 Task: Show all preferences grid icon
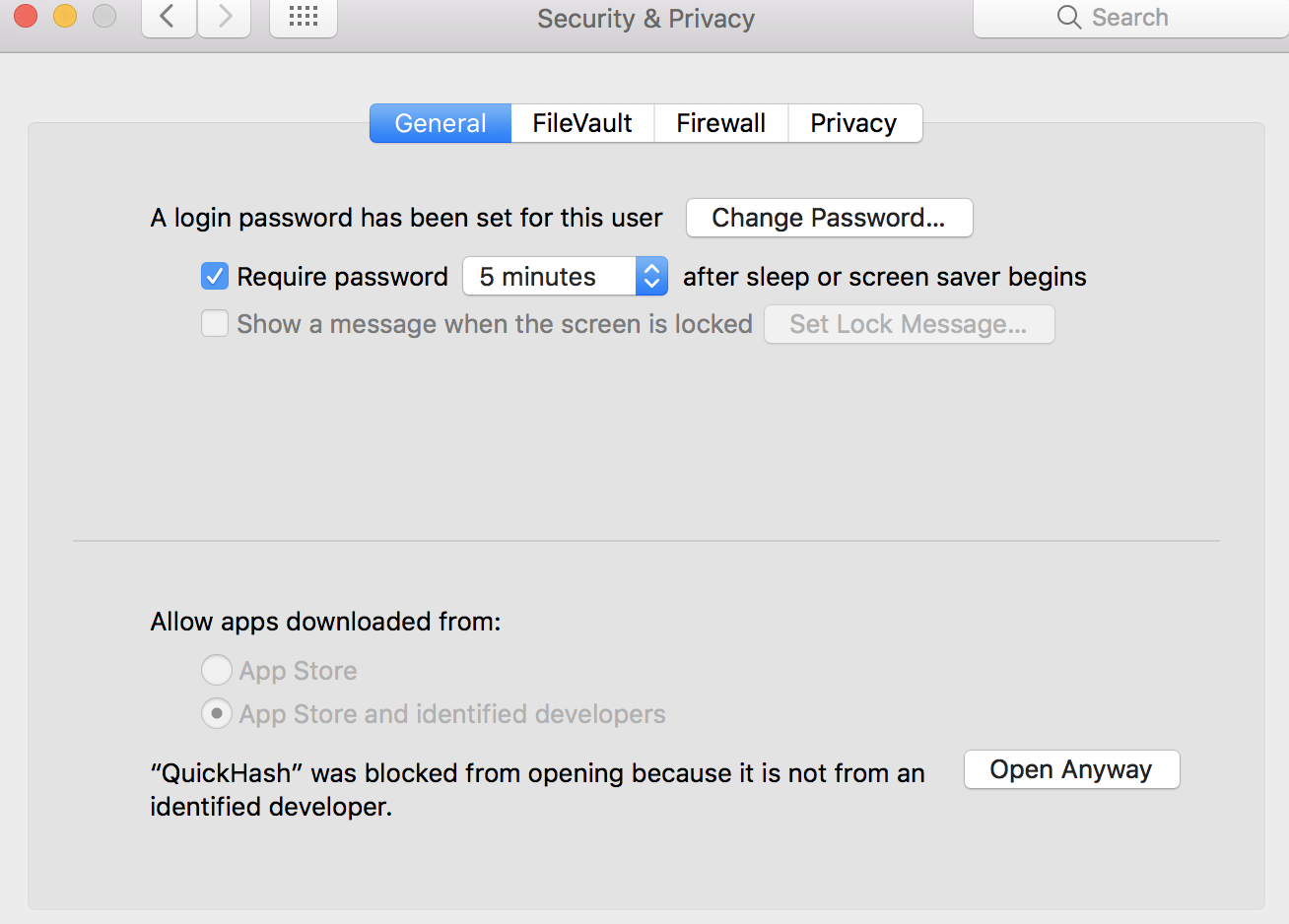(x=304, y=17)
